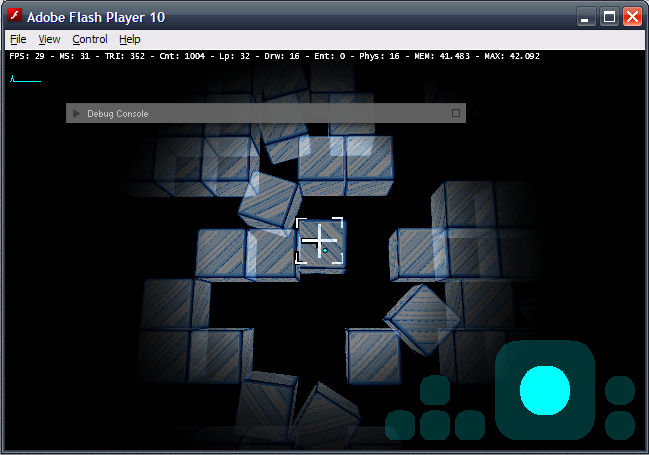Click the 'Ent: 0' stat
Screen dimensions: 649x455
329,56
